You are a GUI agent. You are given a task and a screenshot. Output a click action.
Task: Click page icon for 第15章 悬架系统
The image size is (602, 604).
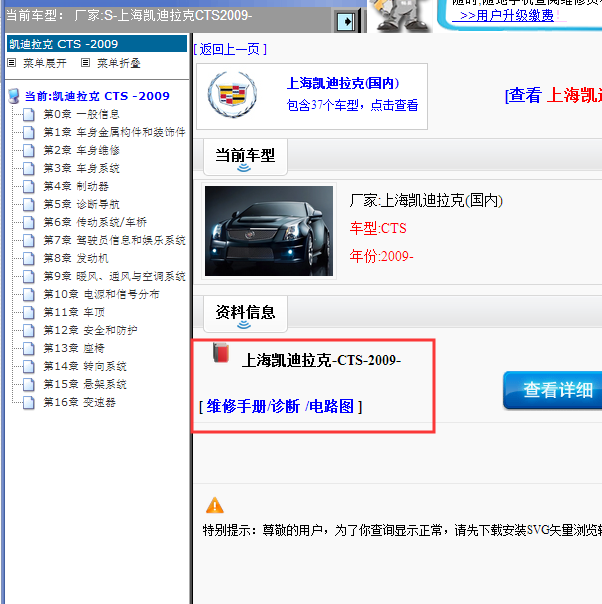(x=29, y=384)
